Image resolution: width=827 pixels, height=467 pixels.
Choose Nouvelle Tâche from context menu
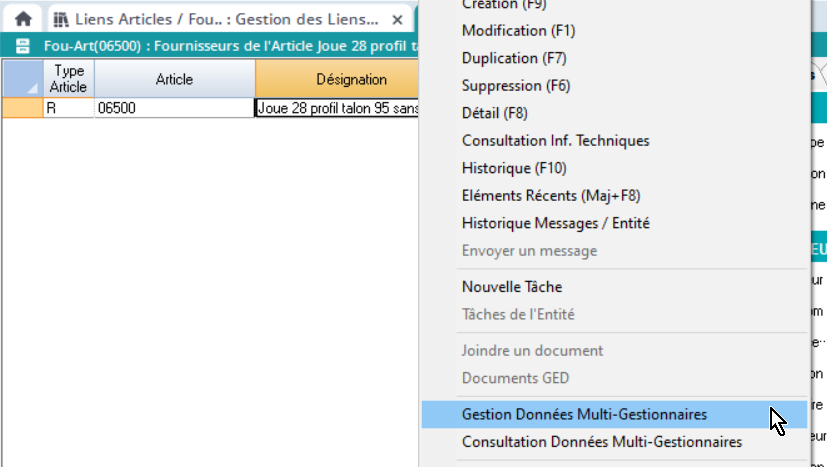point(512,287)
